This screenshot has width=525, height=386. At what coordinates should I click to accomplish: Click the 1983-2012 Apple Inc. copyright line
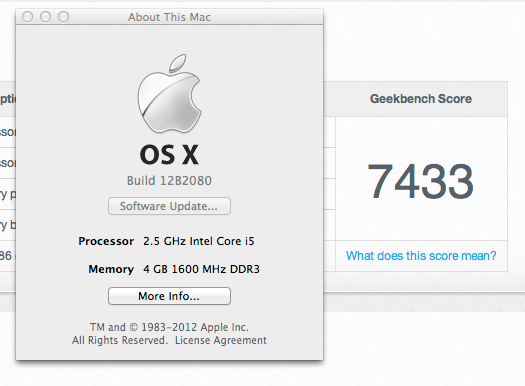coord(169,327)
